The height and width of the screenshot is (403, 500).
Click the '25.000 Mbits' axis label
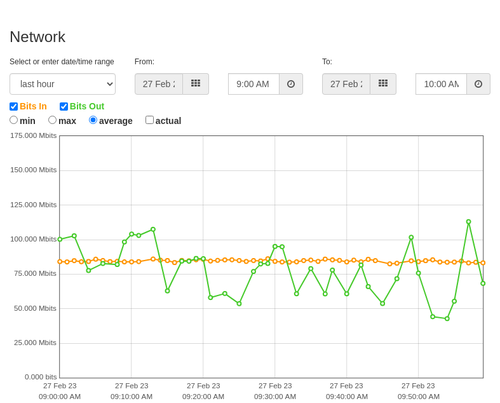click(x=35, y=343)
